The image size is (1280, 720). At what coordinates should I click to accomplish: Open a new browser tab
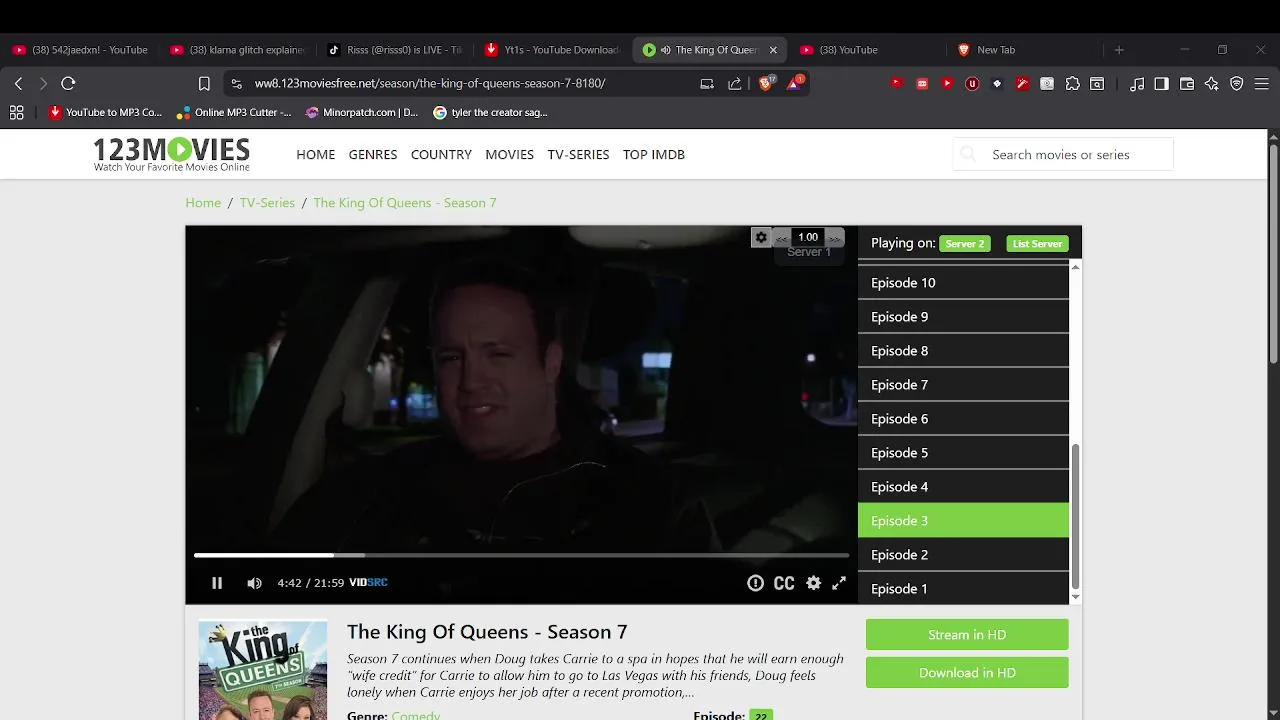(x=1119, y=50)
